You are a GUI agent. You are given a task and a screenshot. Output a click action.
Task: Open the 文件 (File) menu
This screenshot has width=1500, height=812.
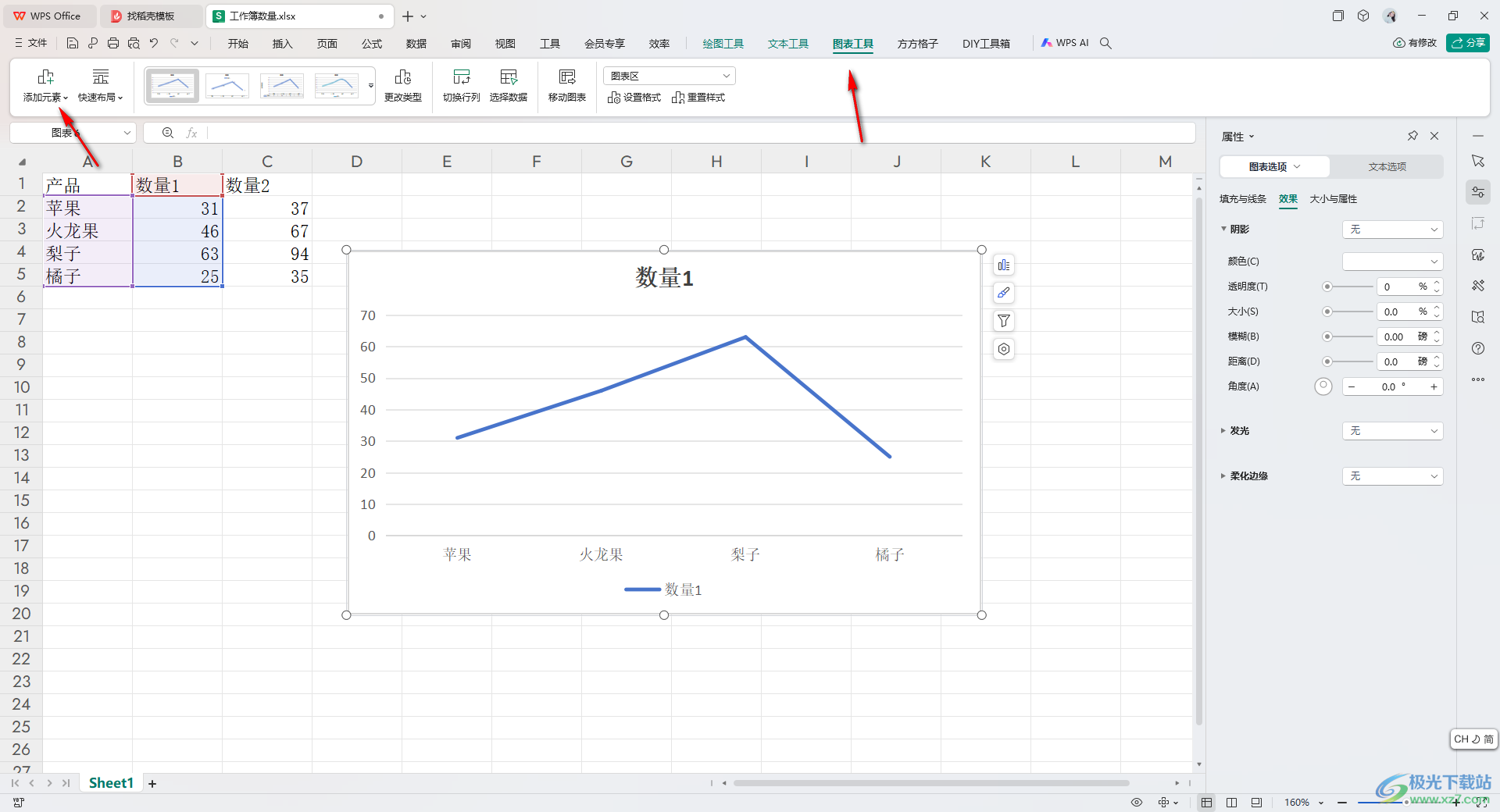click(x=31, y=43)
